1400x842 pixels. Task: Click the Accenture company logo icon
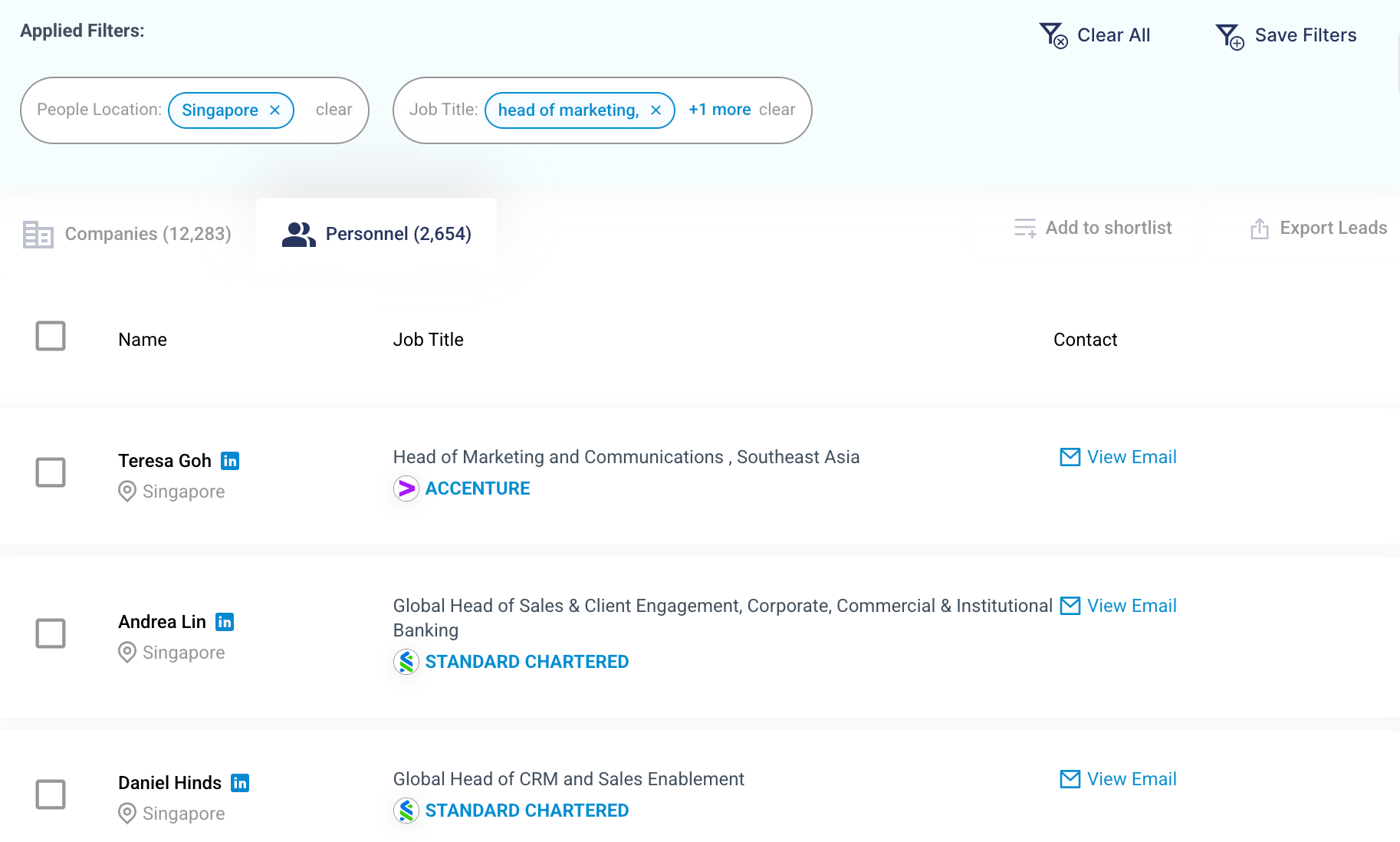click(x=406, y=488)
